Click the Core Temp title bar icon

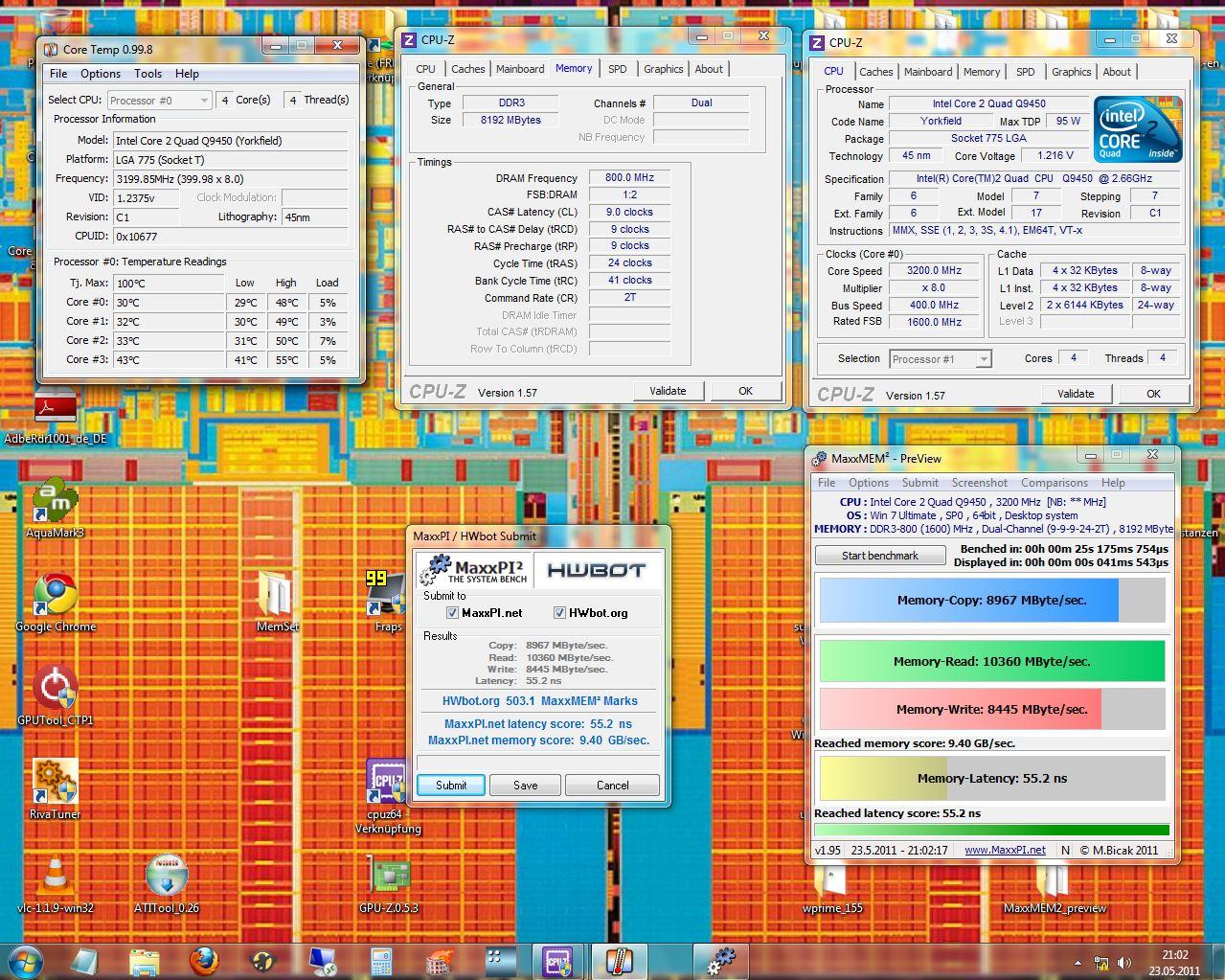[52, 49]
